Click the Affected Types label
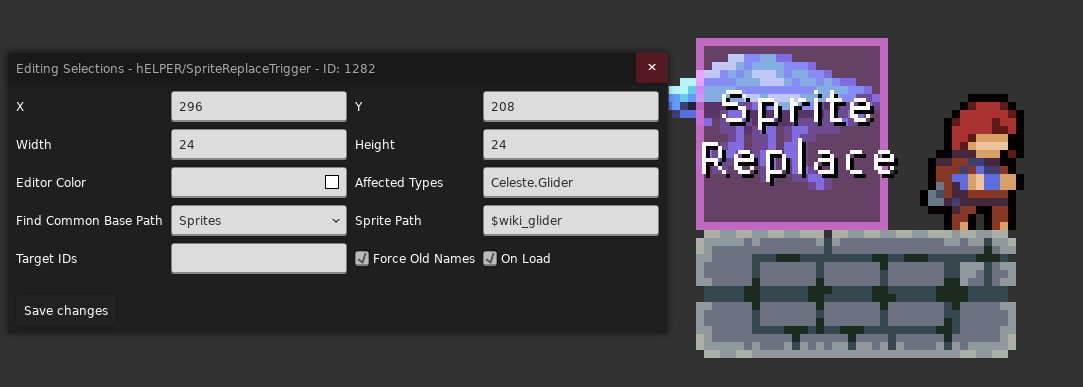The height and width of the screenshot is (387, 1083). 399,182
